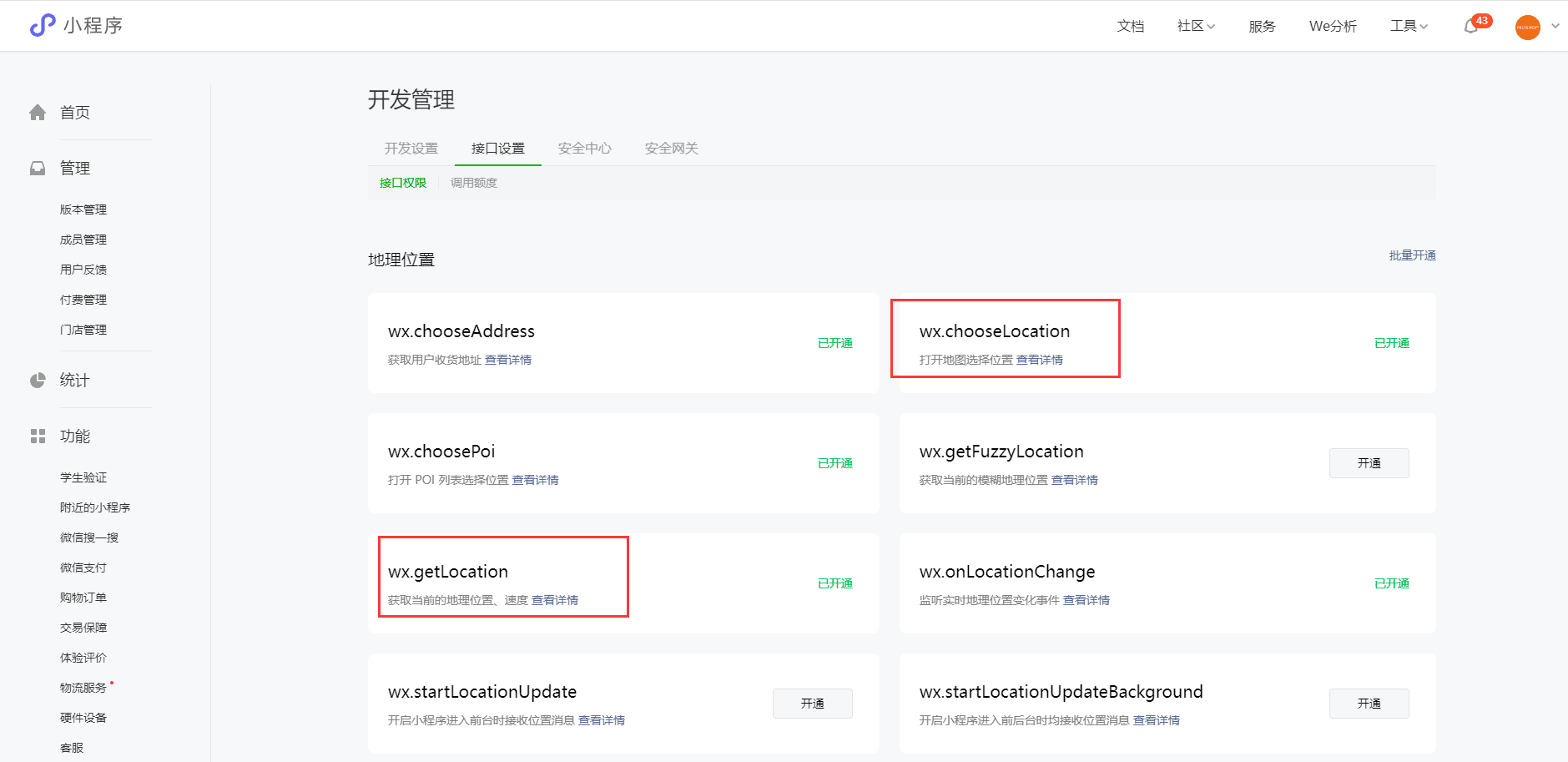Enable wx.getFuzzyLocation with 开通 button

pyautogui.click(x=1369, y=463)
